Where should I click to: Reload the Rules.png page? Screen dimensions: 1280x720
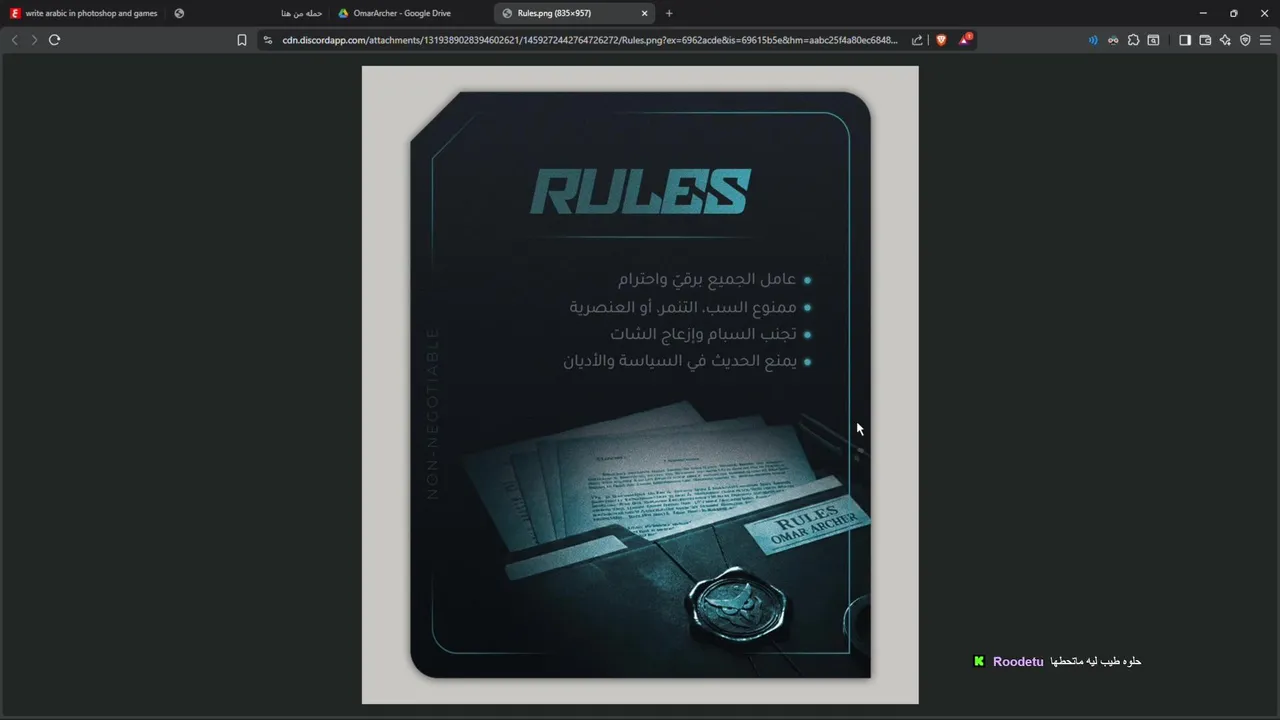click(x=54, y=40)
